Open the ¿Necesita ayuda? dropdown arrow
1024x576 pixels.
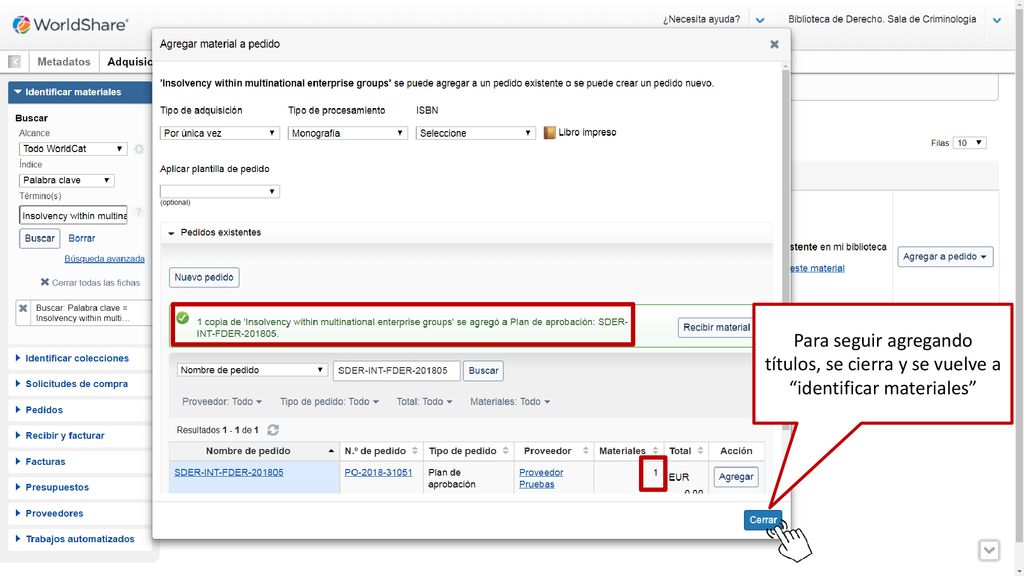click(760, 20)
